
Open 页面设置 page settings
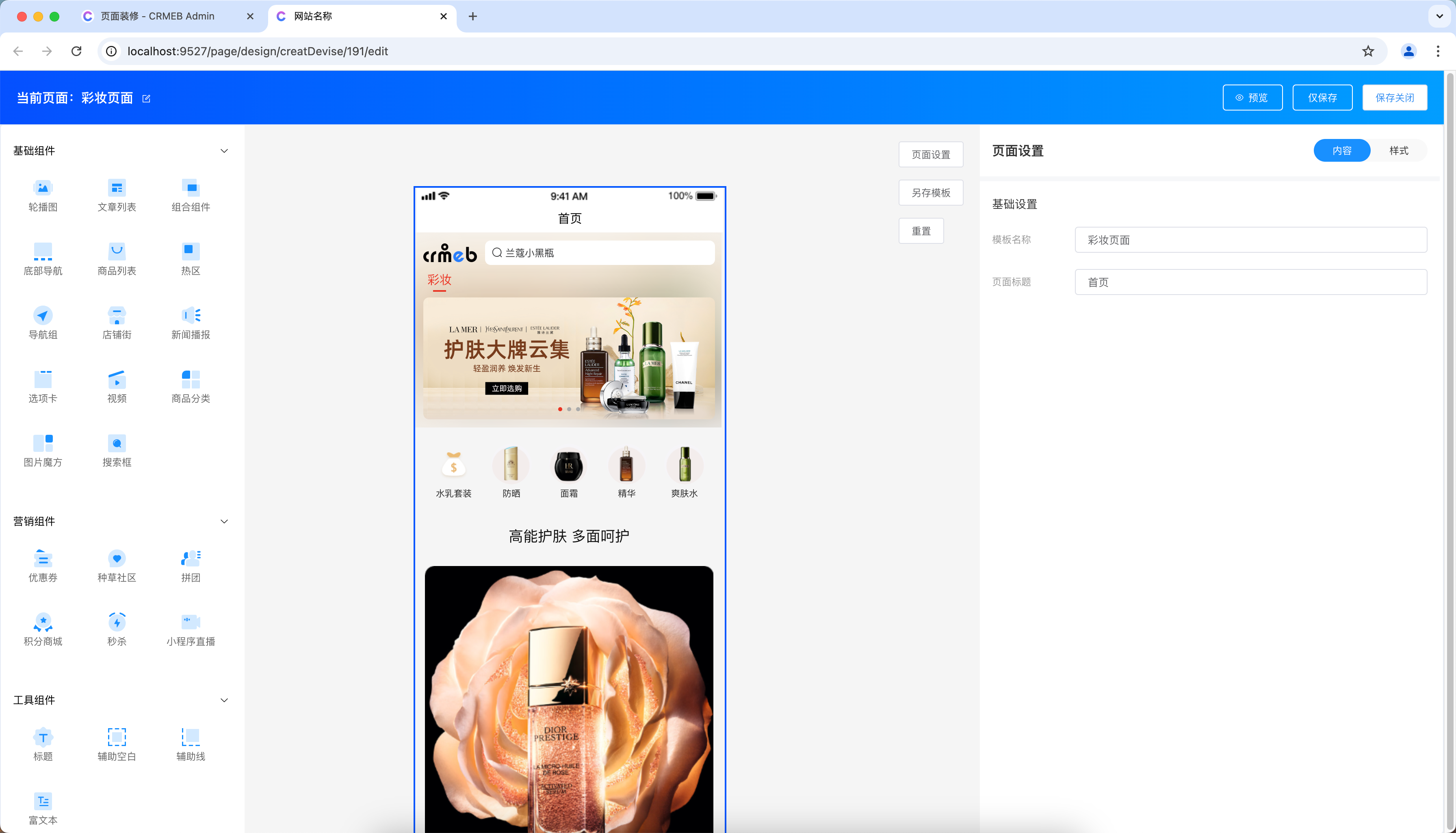930,154
